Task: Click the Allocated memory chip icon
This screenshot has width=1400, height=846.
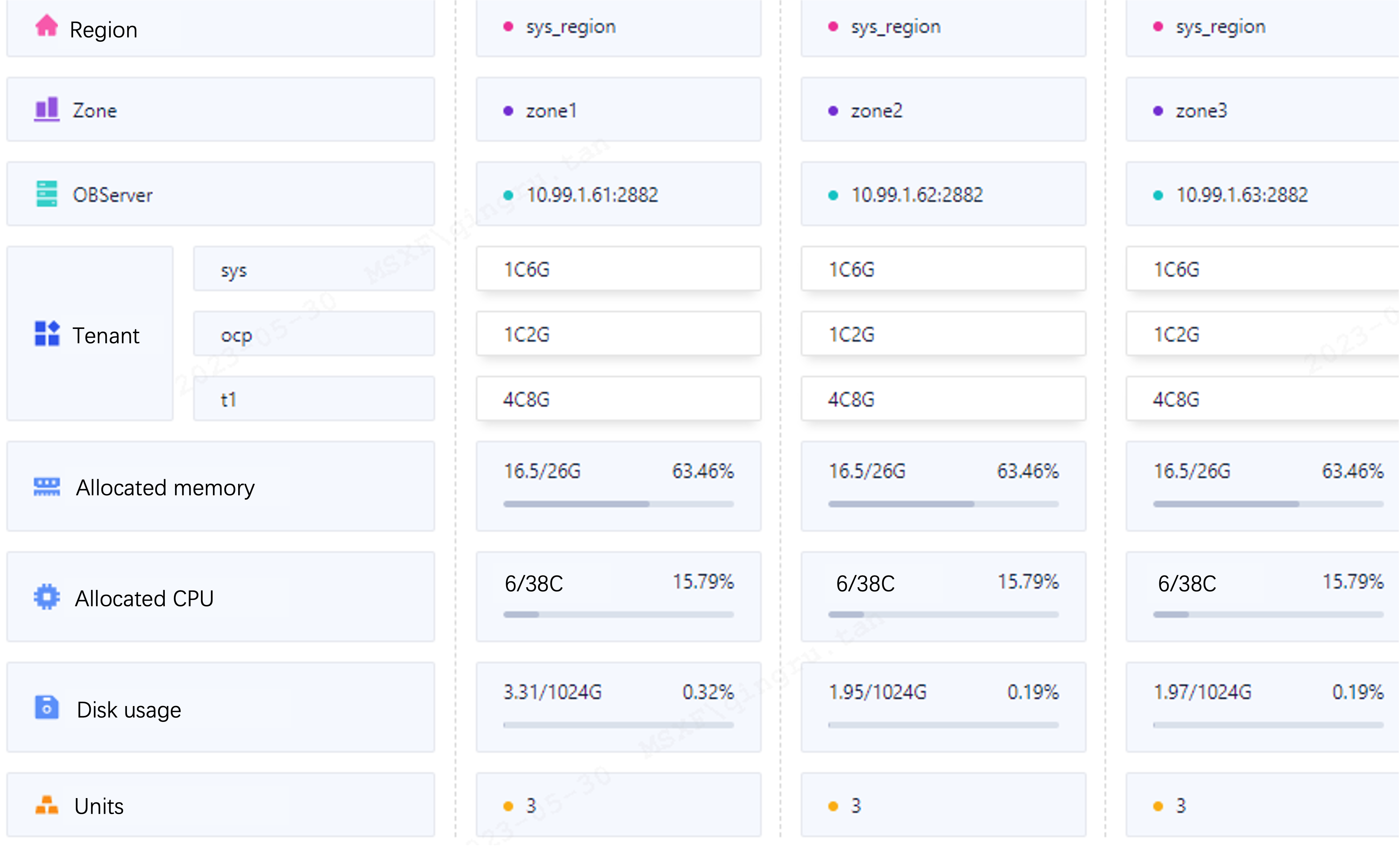Action: click(46, 486)
